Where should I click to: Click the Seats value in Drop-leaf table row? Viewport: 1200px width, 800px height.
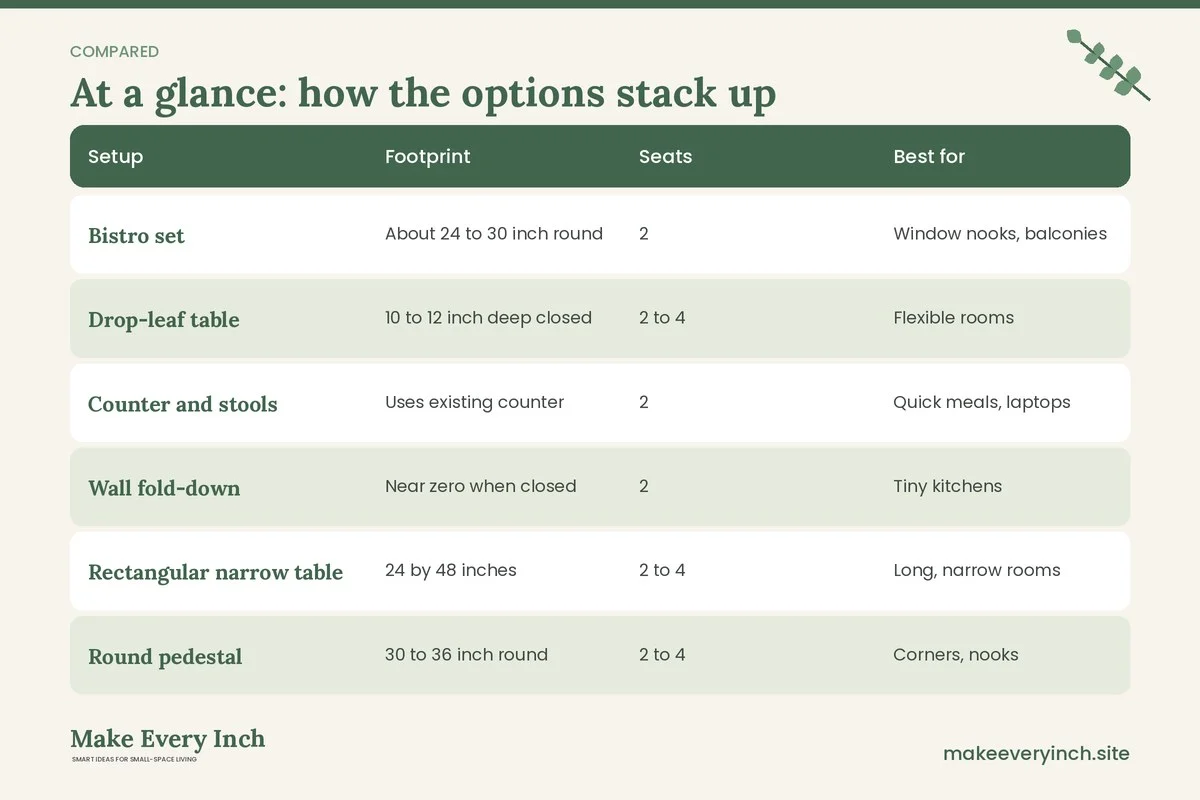point(662,318)
